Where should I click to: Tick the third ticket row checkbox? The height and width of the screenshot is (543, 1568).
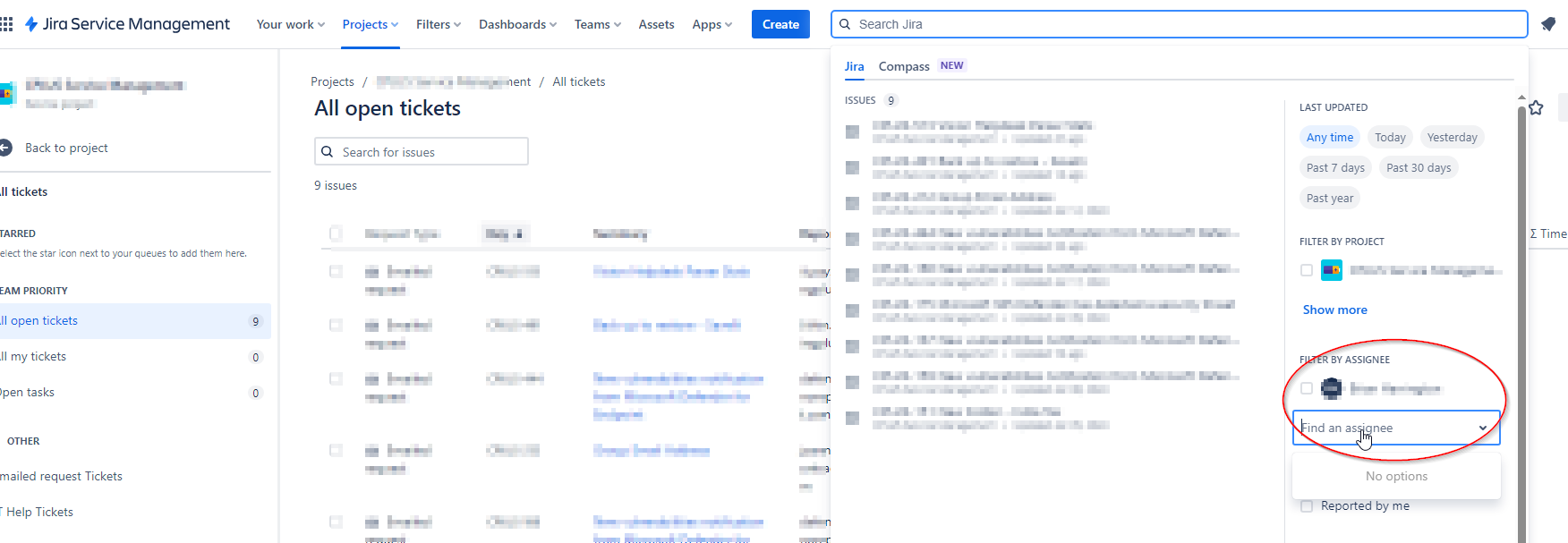pos(336,379)
